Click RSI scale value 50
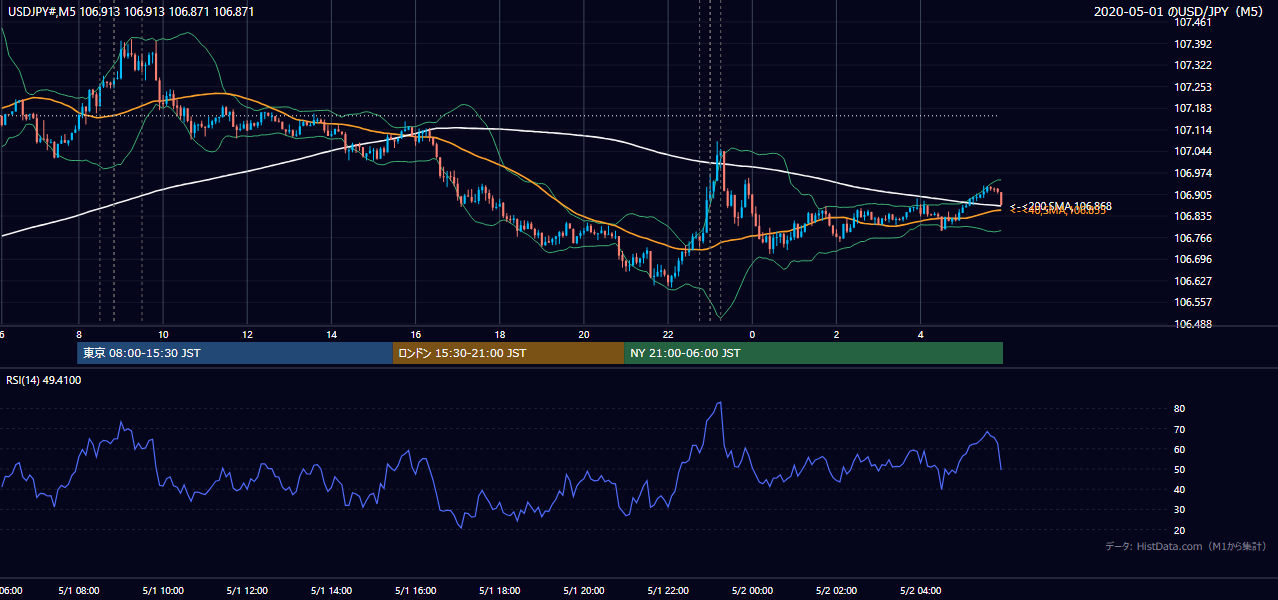1278x600 pixels. pyautogui.click(x=1180, y=469)
